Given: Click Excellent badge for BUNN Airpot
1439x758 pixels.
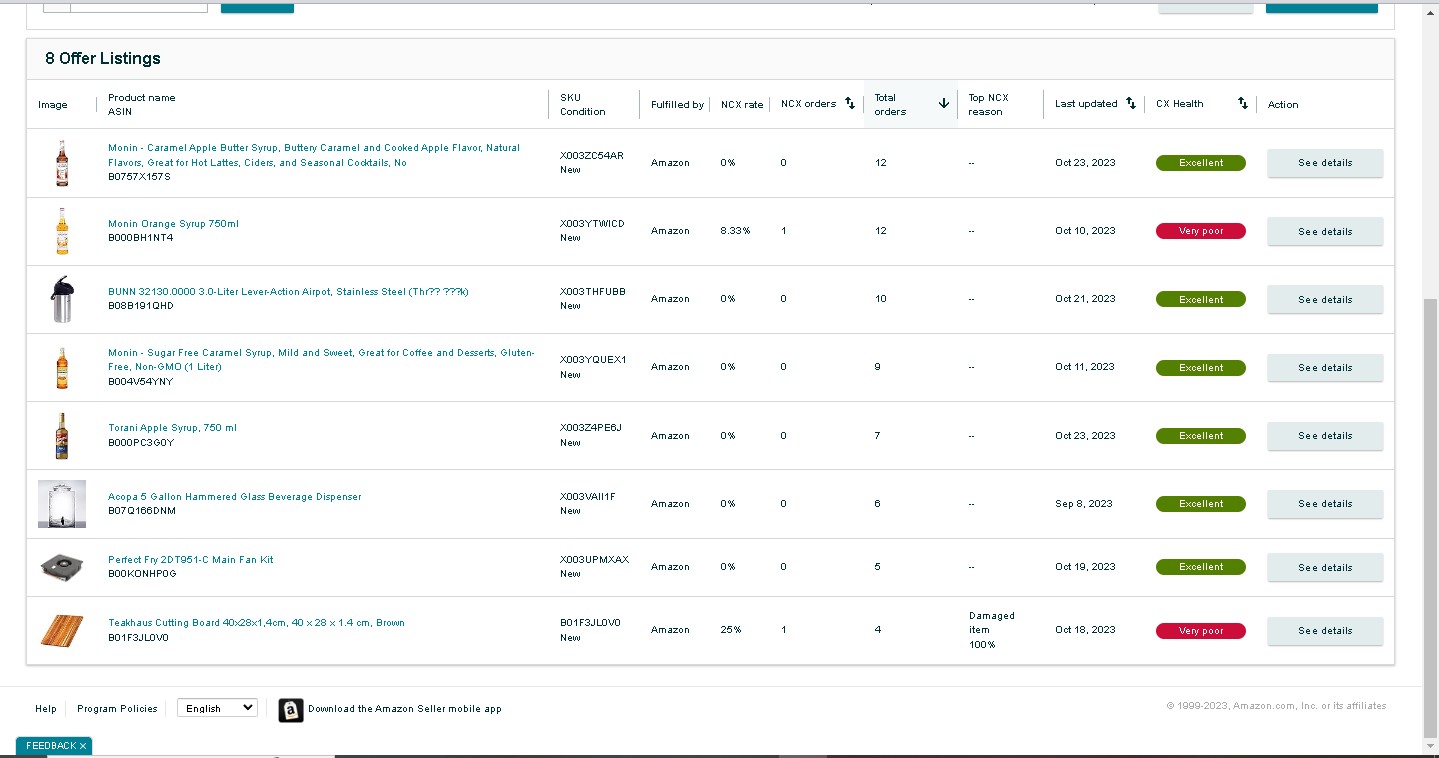Looking at the screenshot, I should coord(1201,299).
